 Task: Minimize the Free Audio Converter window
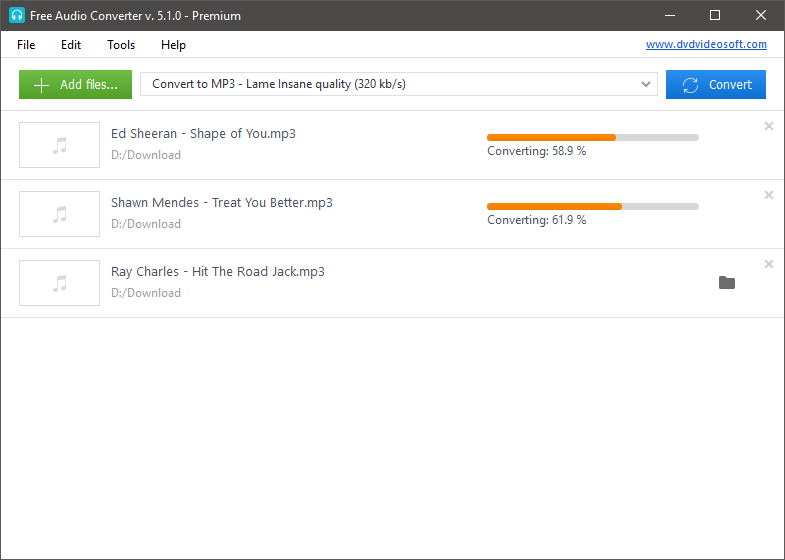point(670,16)
